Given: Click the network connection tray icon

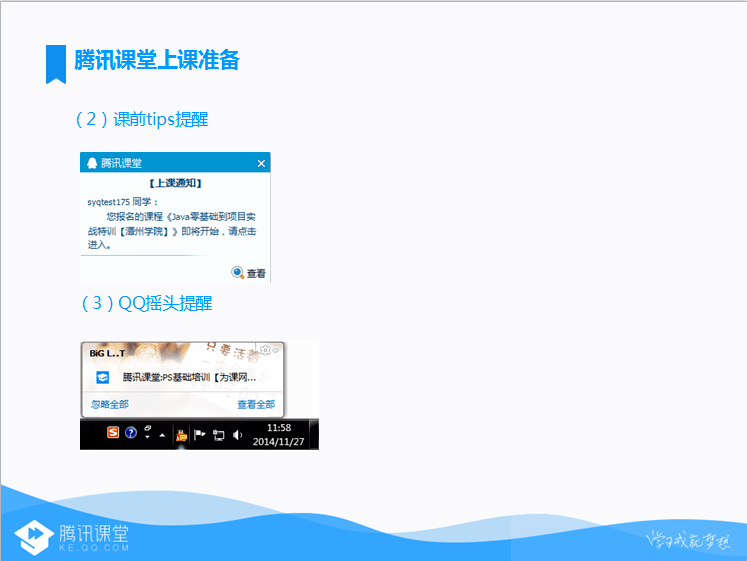Looking at the screenshot, I should [x=218, y=435].
